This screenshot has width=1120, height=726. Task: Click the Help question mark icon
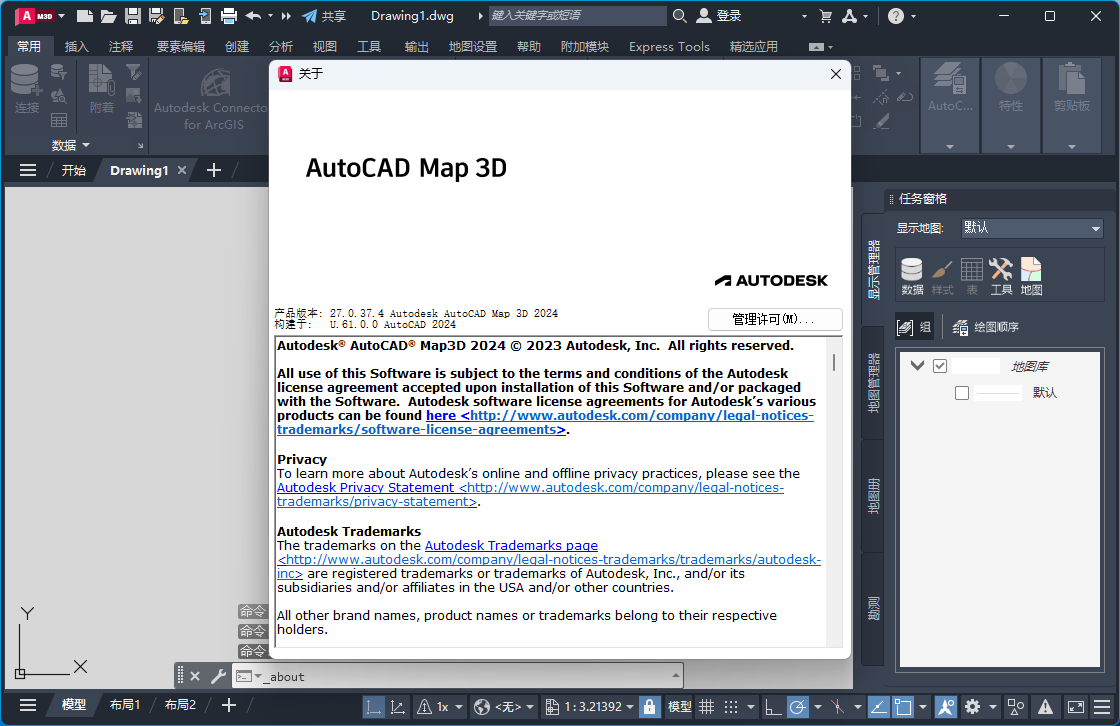point(896,16)
